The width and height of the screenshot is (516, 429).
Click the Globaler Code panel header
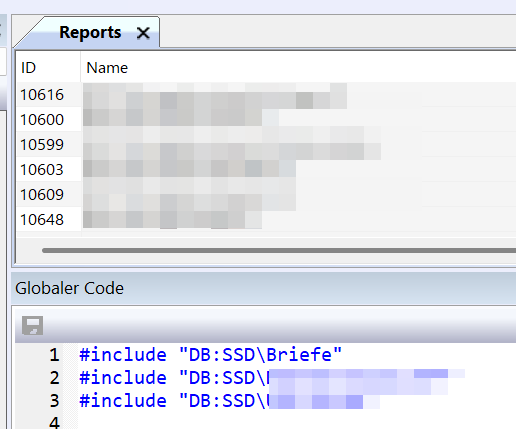[x=263, y=288]
